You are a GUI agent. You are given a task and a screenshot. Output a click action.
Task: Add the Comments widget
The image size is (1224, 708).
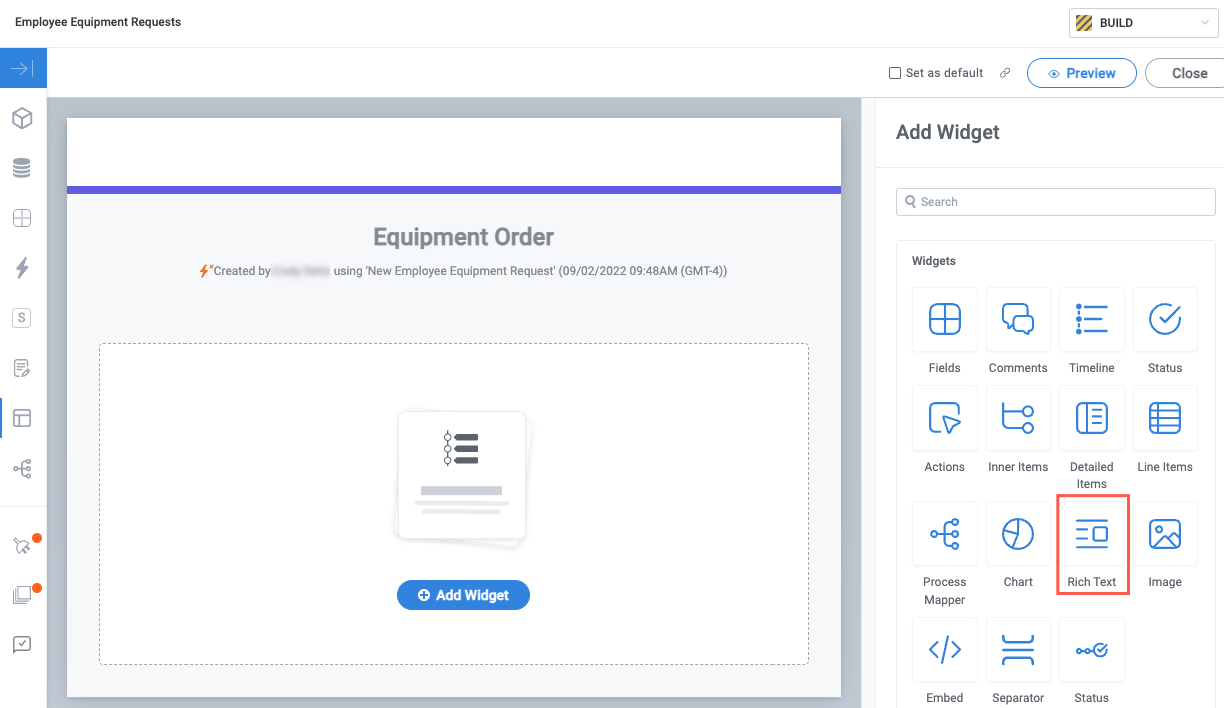click(1018, 320)
